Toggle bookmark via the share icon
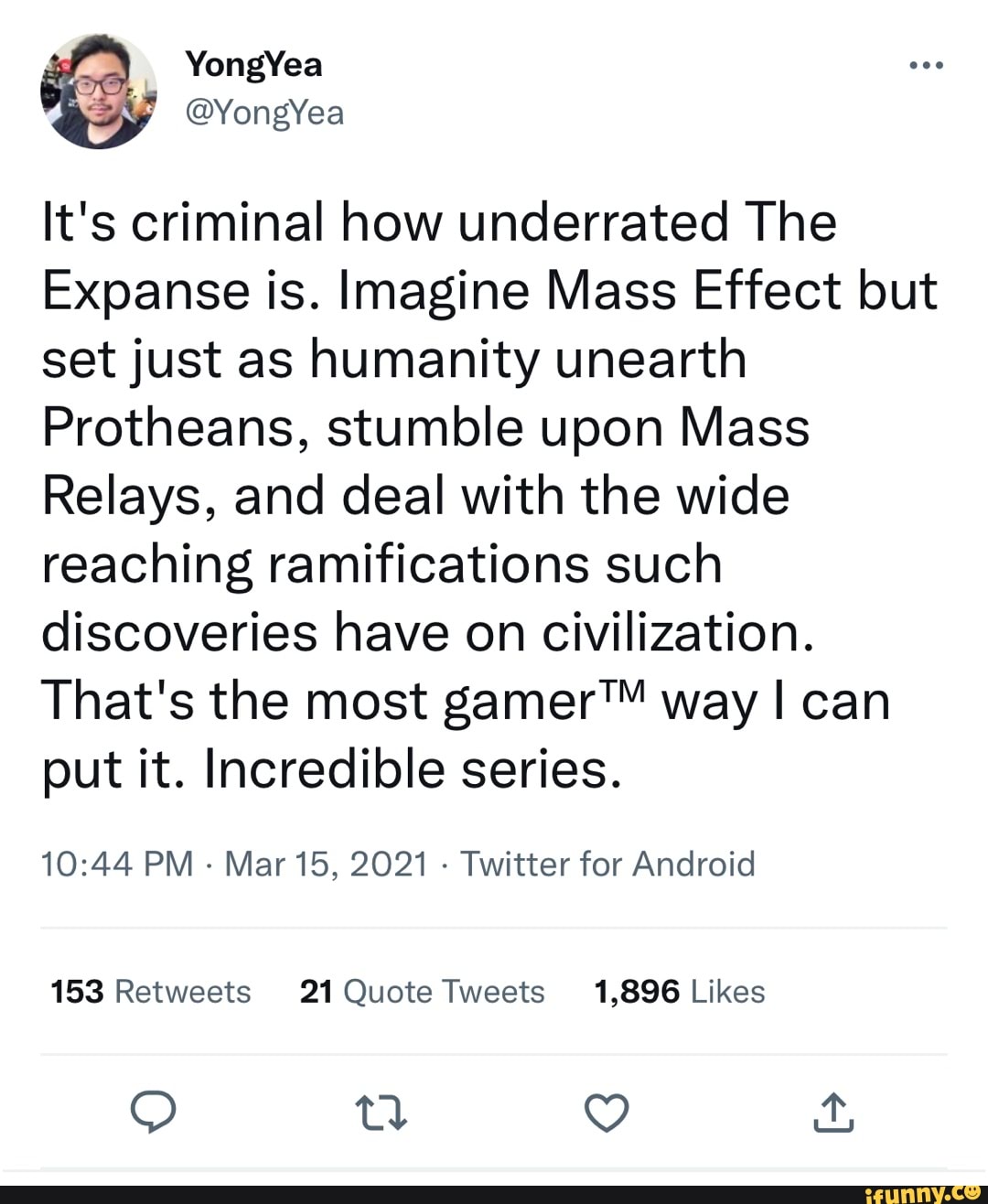Viewport: 988px width, 1204px height. (833, 1113)
